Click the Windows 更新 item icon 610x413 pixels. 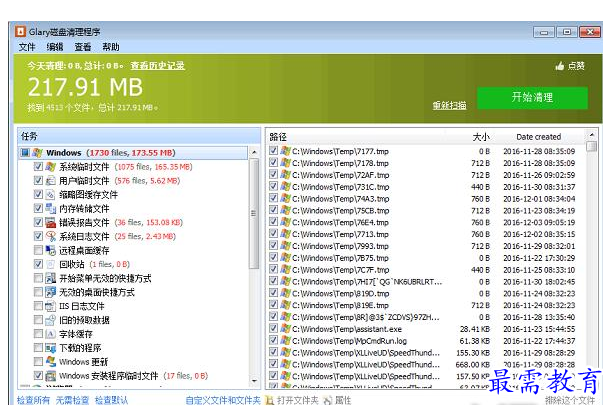(x=51, y=362)
